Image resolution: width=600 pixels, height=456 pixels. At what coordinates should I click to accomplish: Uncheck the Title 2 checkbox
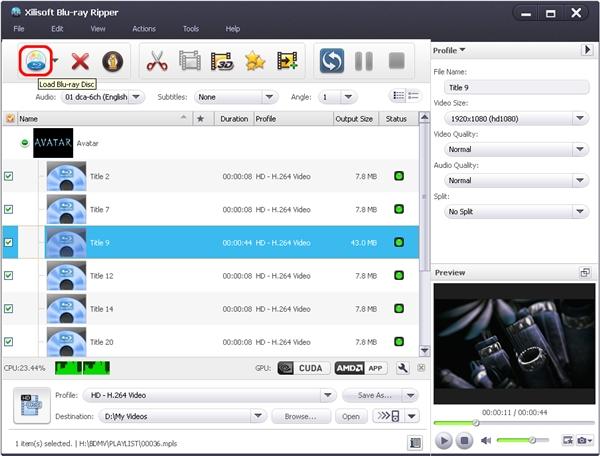click(8, 176)
